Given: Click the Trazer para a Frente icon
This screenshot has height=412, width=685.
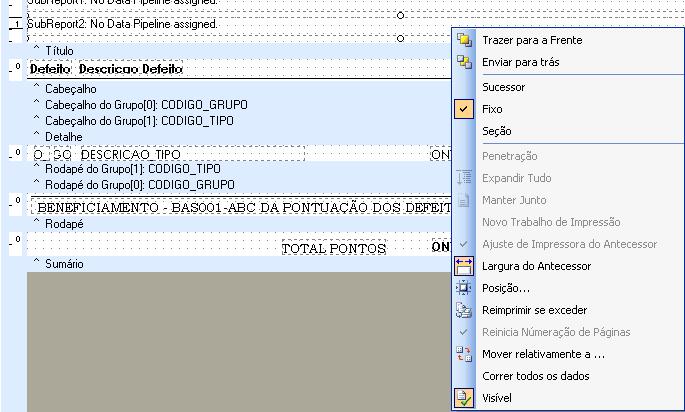Looking at the screenshot, I should click(x=464, y=40).
